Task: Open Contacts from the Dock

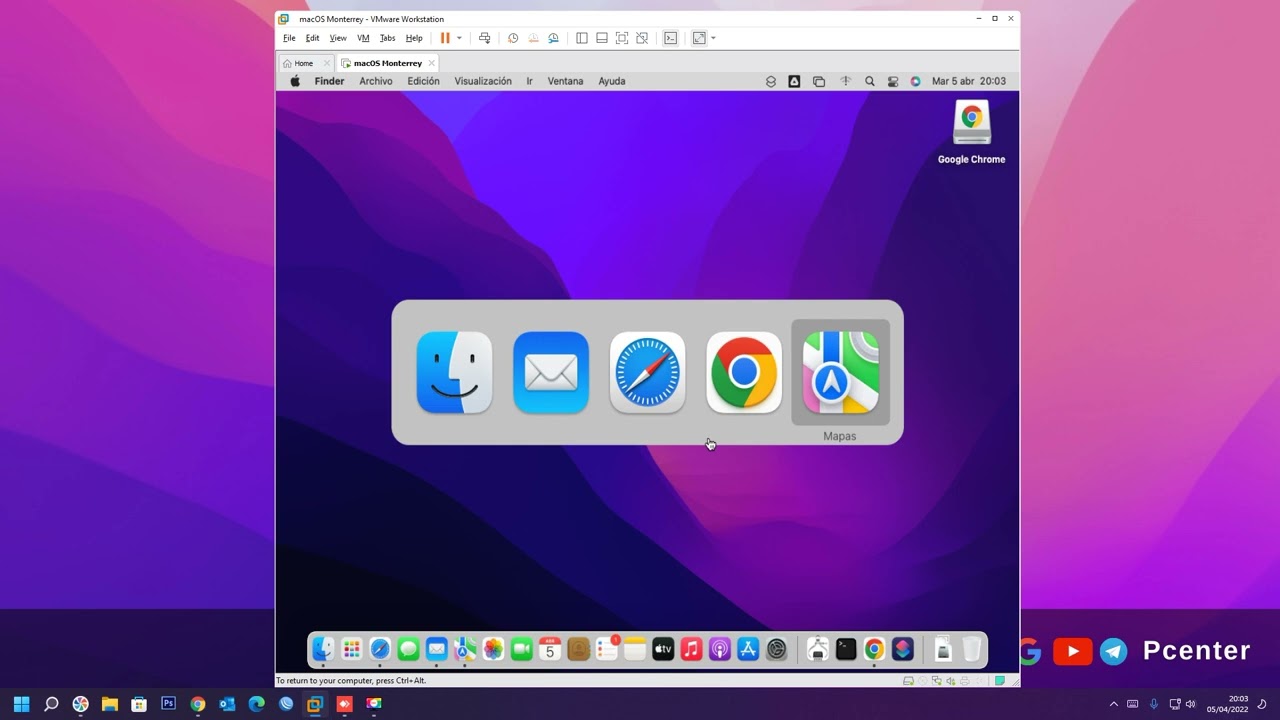Action: tap(578, 650)
